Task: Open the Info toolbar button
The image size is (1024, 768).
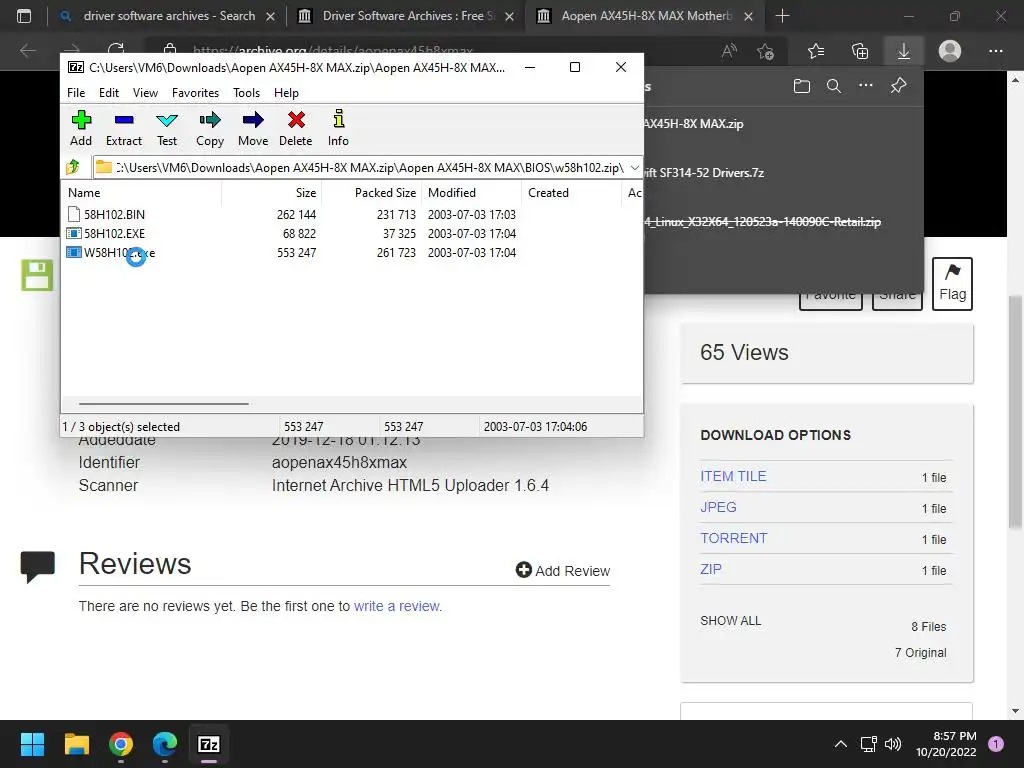Action: point(338,128)
